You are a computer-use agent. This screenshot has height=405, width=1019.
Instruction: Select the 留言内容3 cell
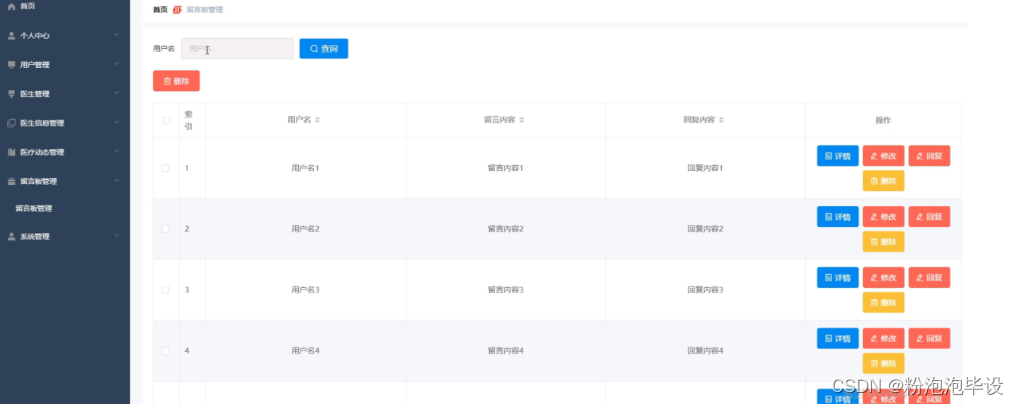[x=506, y=290]
